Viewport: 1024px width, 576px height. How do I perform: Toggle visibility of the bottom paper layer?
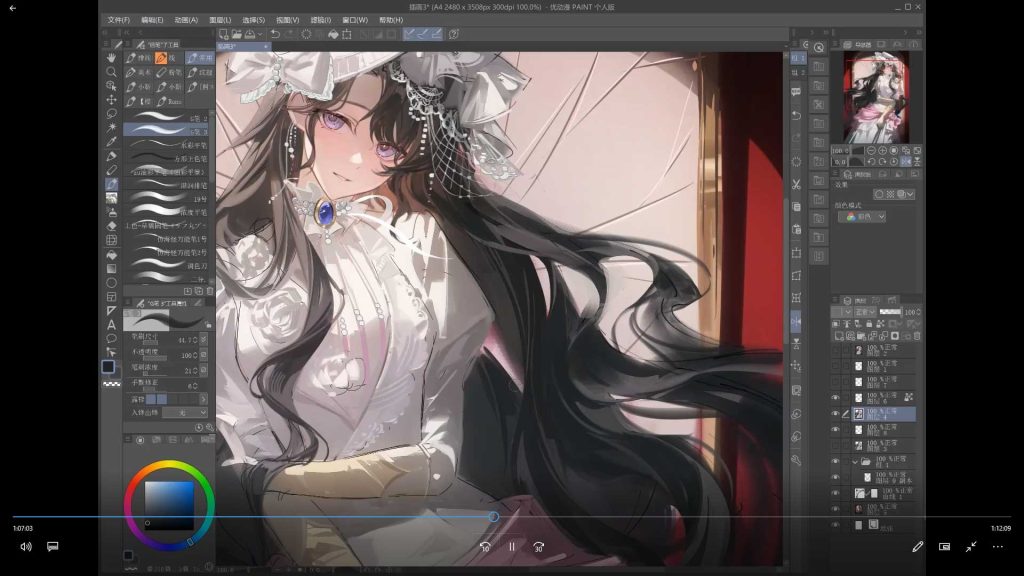(x=836, y=524)
